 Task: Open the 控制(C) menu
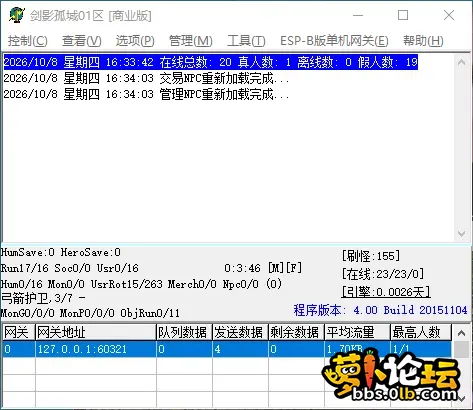click(x=28, y=41)
